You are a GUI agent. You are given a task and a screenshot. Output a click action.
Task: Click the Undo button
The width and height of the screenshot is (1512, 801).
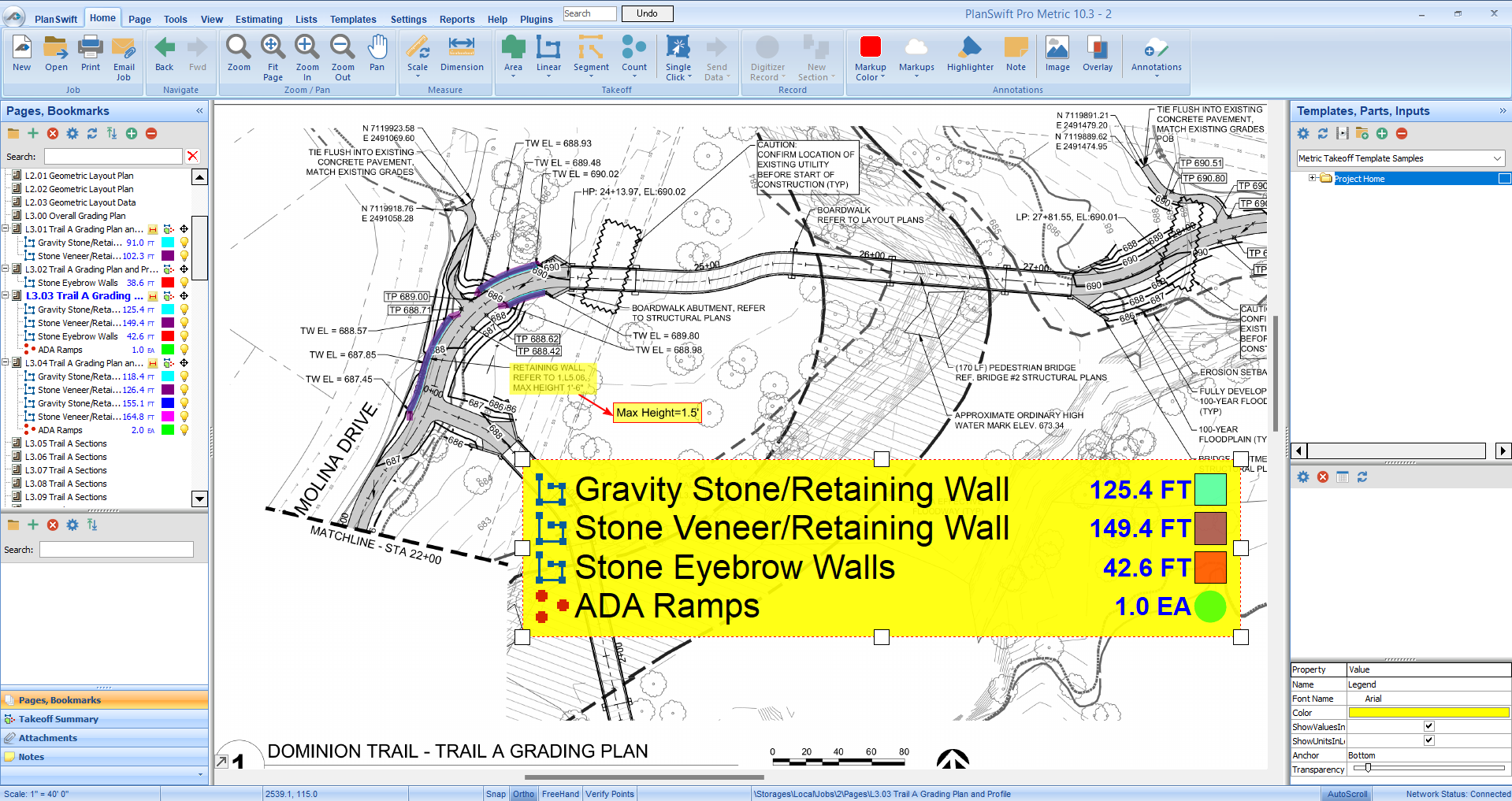tap(647, 13)
